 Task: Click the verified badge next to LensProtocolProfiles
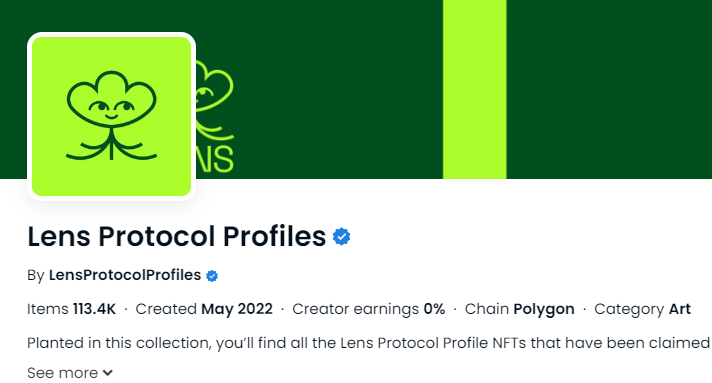[x=212, y=276]
